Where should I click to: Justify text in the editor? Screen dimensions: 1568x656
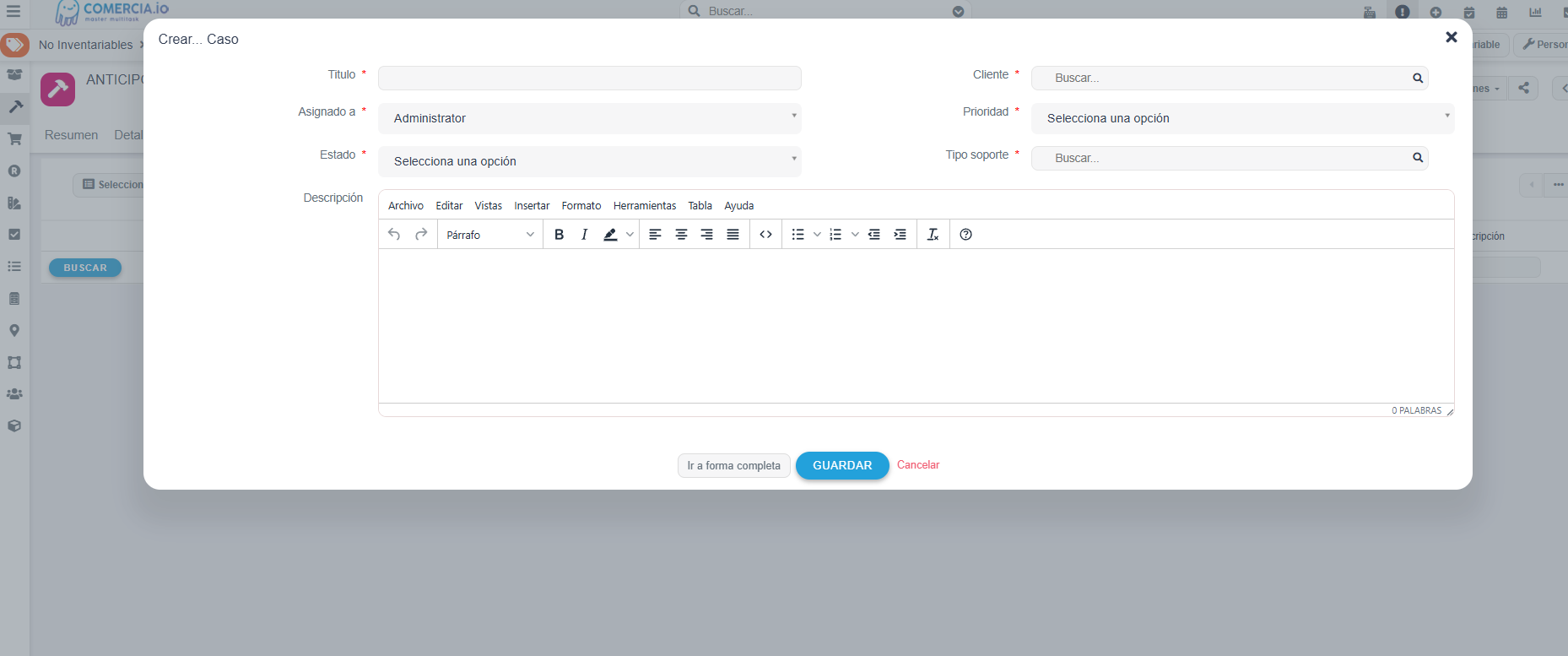click(733, 235)
